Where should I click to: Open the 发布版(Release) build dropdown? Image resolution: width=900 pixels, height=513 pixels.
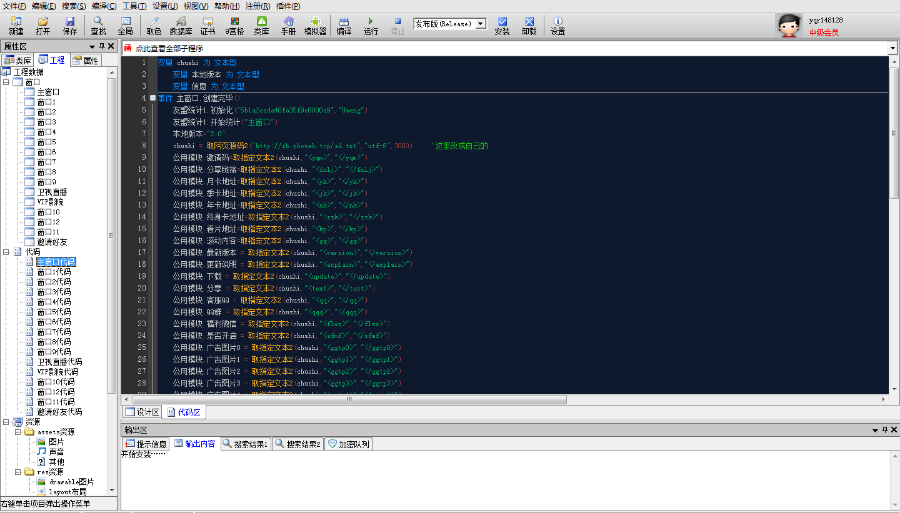point(481,24)
